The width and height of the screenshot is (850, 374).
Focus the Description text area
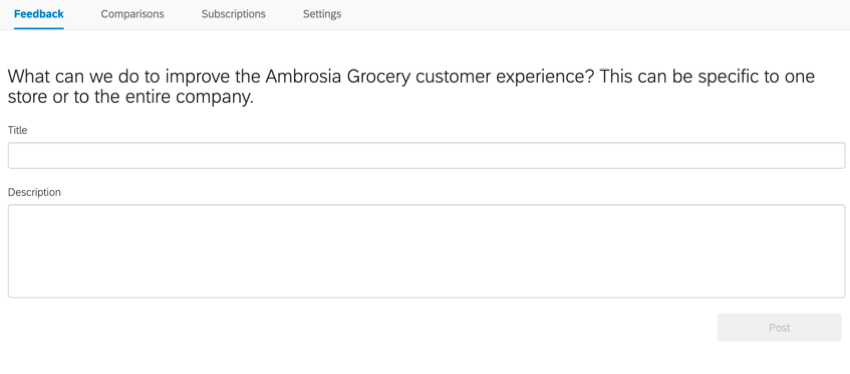pyautogui.click(x=427, y=251)
